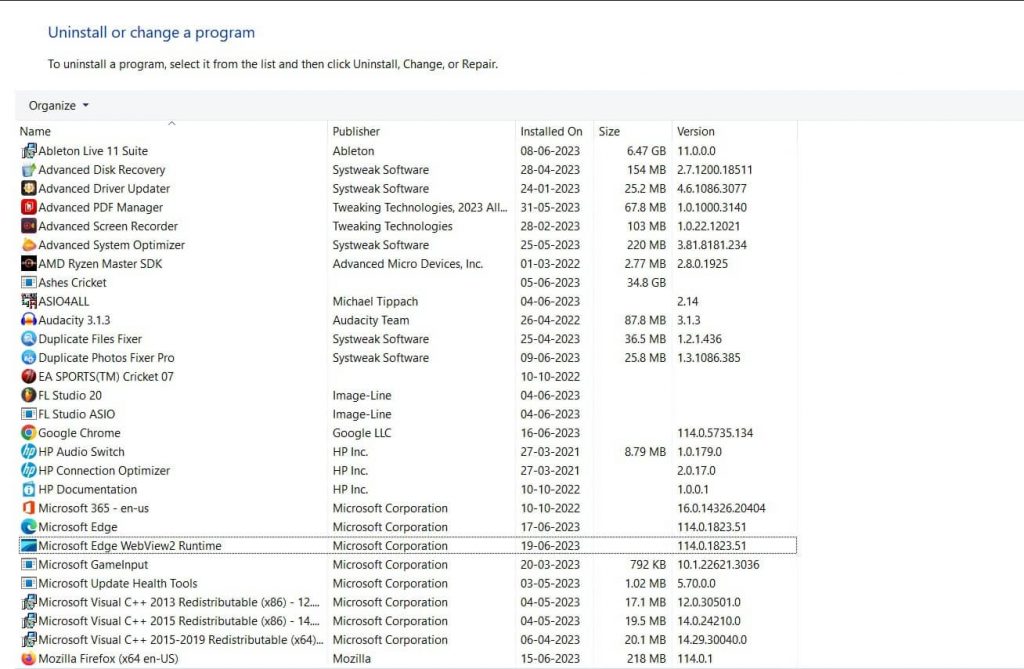The height and width of the screenshot is (669, 1024).
Task: Select the HP Audio Switch icon
Action: point(28,452)
